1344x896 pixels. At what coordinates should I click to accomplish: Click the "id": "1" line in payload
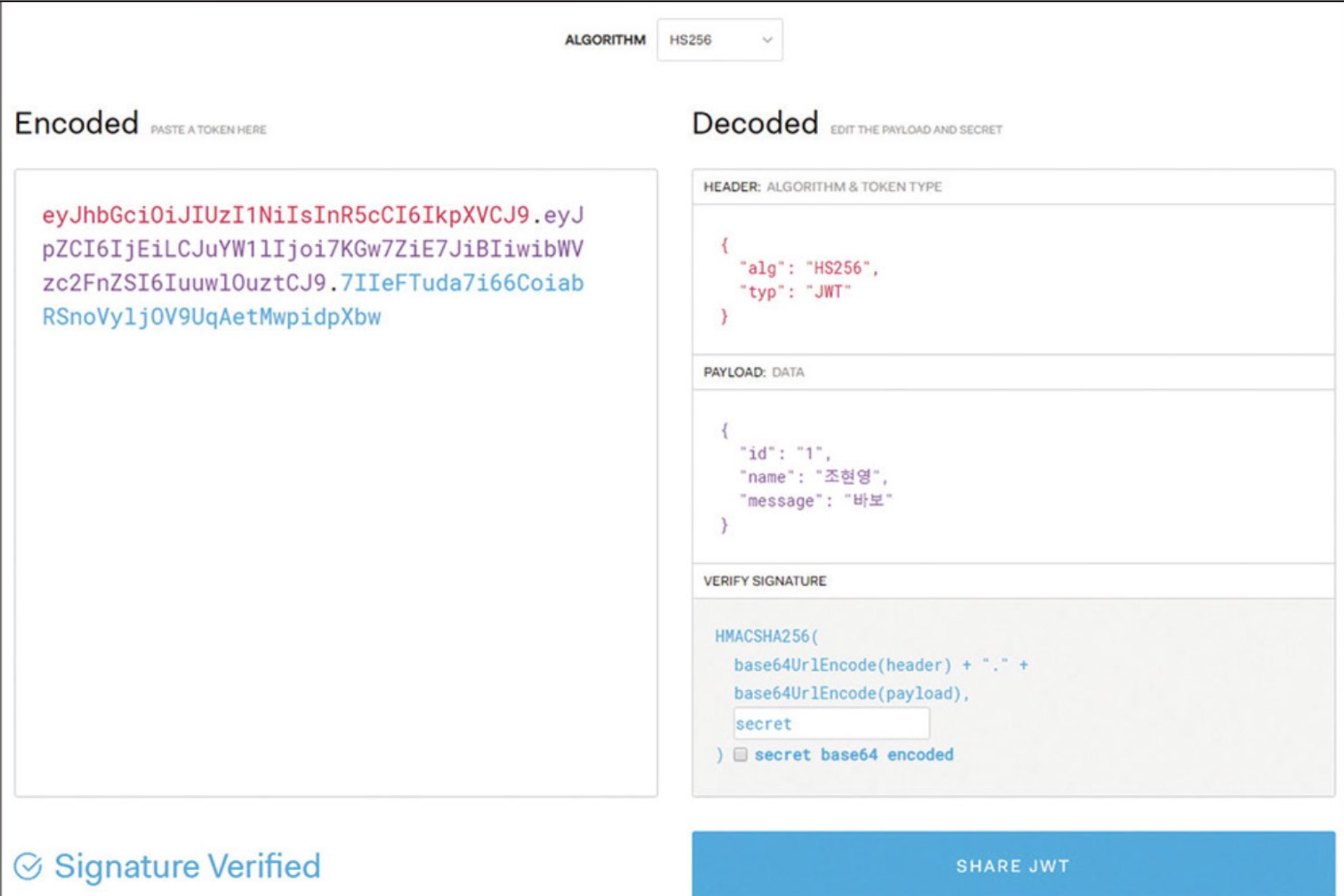coord(784,453)
